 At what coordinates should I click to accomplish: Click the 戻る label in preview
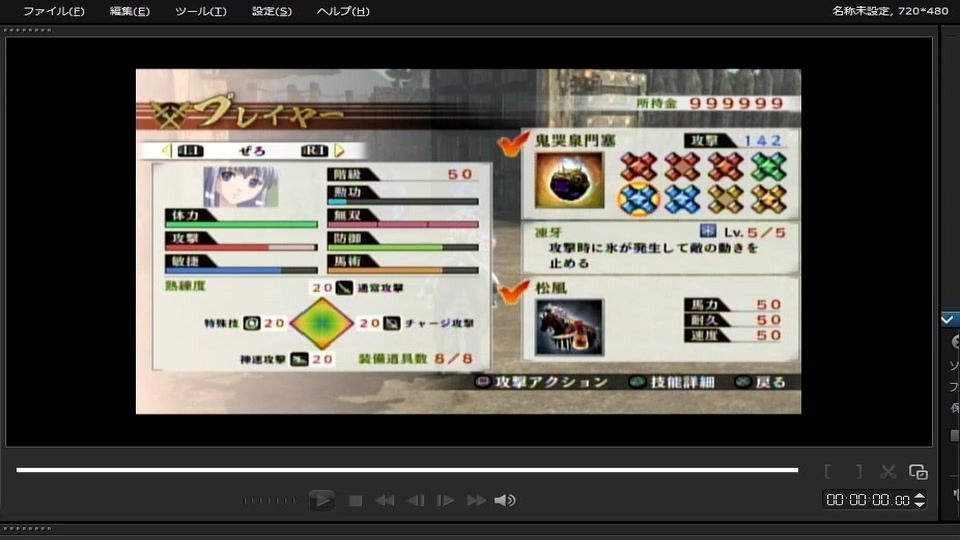click(x=770, y=382)
